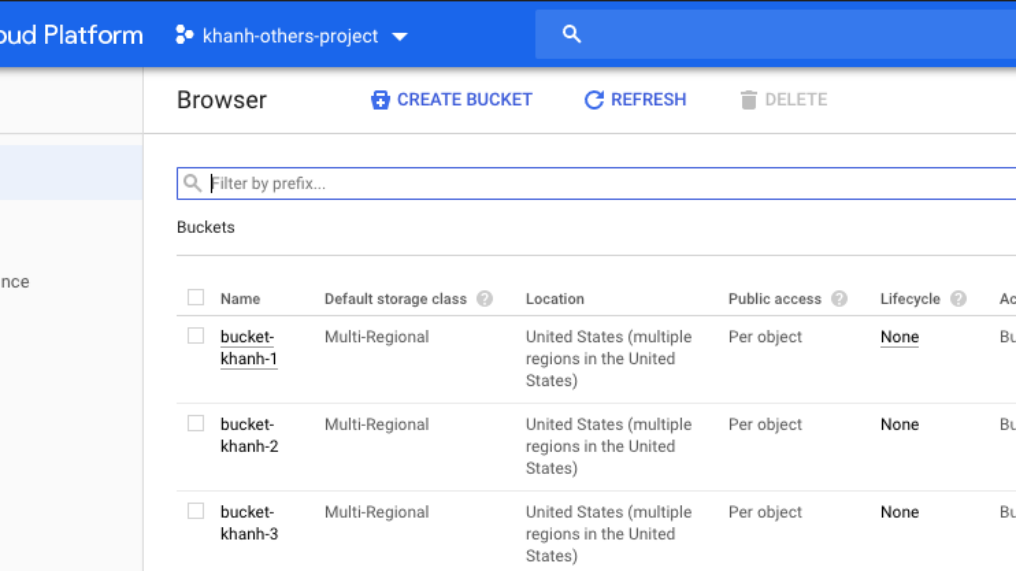Click the Create Bucket icon
Screen dimensions: 1016x571
pyautogui.click(x=380, y=100)
